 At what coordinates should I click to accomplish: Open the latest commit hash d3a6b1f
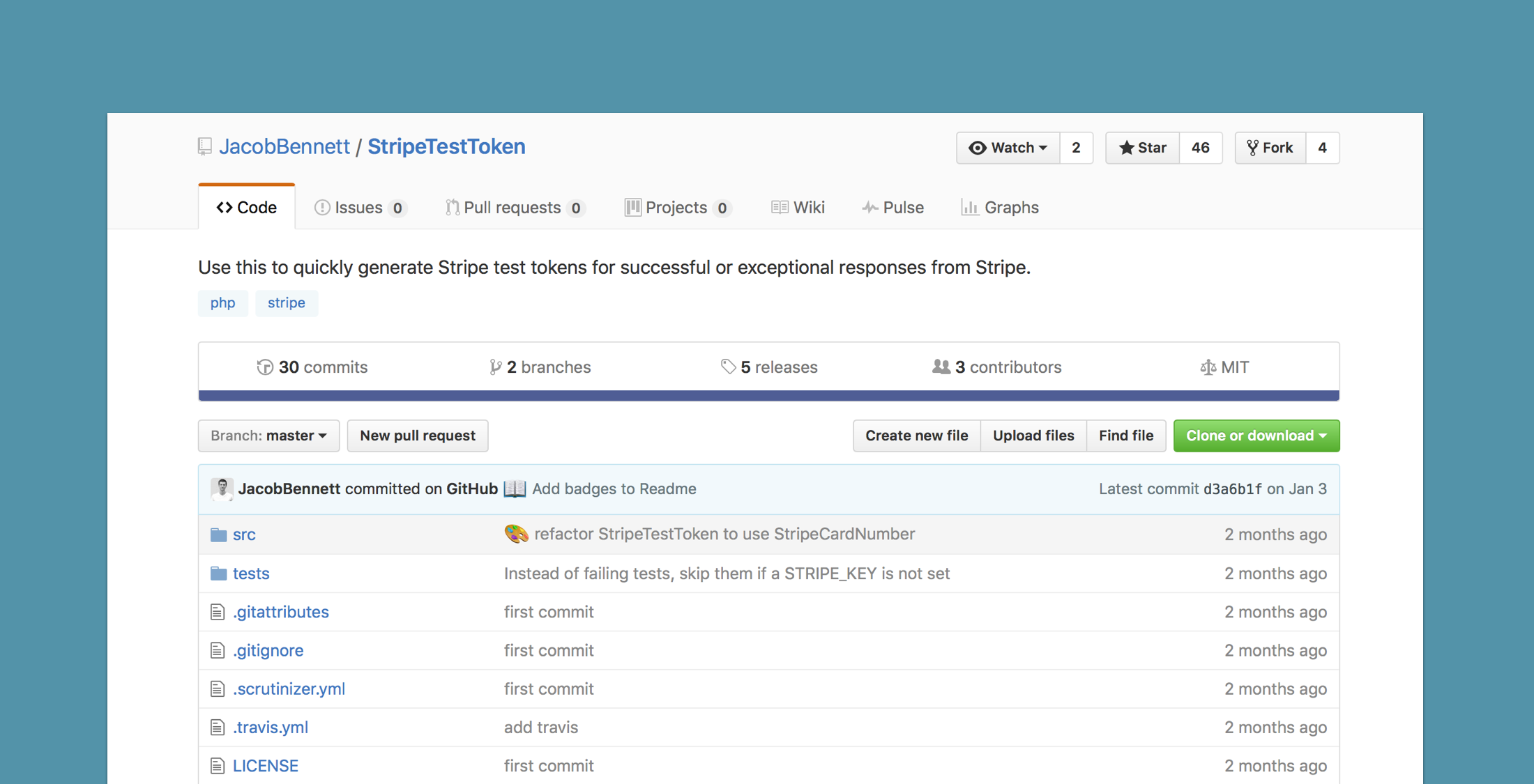(1232, 489)
